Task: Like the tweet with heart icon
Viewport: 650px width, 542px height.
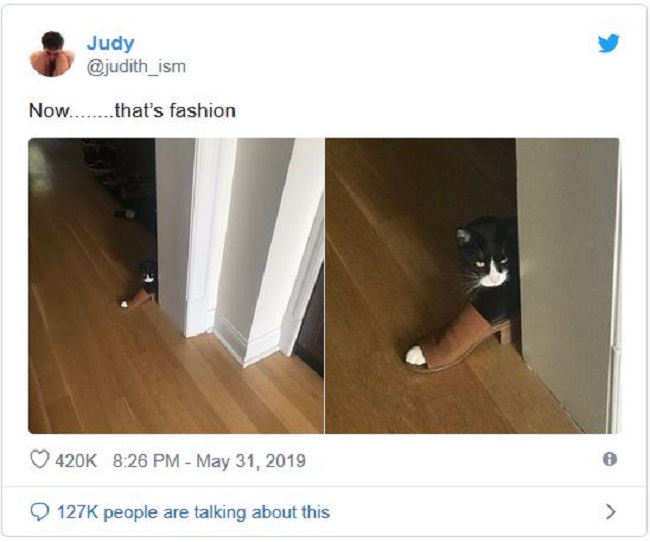Action: (x=39, y=459)
